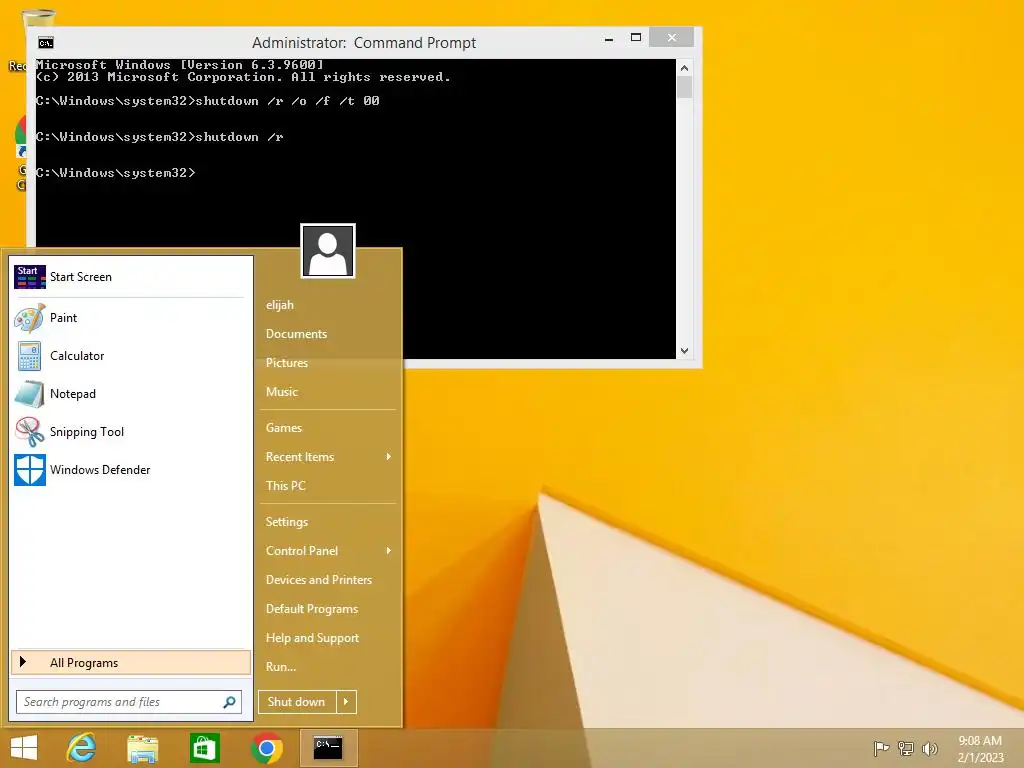Expand Control Panel submenu arrow
Viewport: 1024px width, 768px height.
[389, 551]
